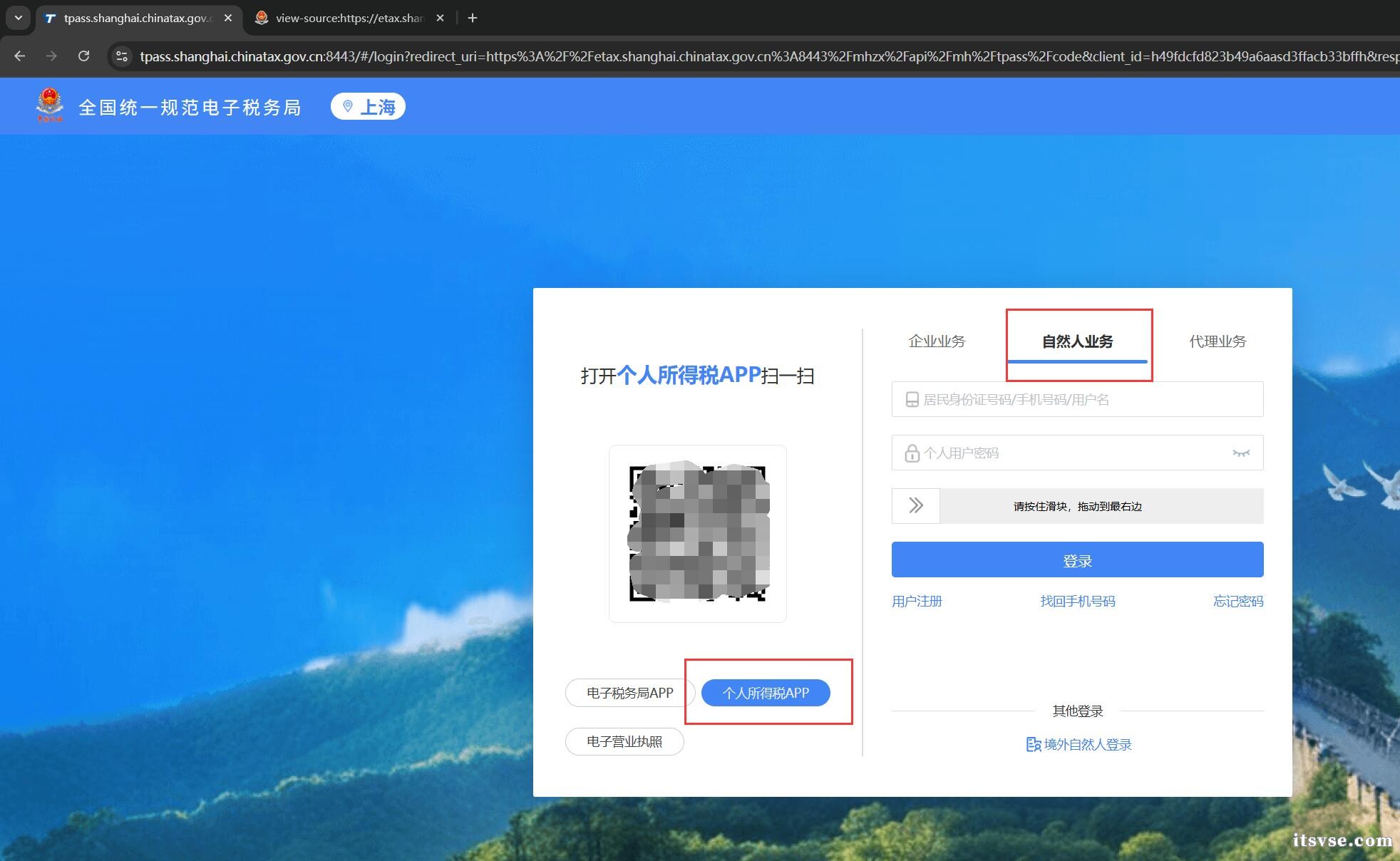Screen dimensions: 1400x861
Task: Select the 电子税务局APP scan option
Action: click(x=629, y=693)
